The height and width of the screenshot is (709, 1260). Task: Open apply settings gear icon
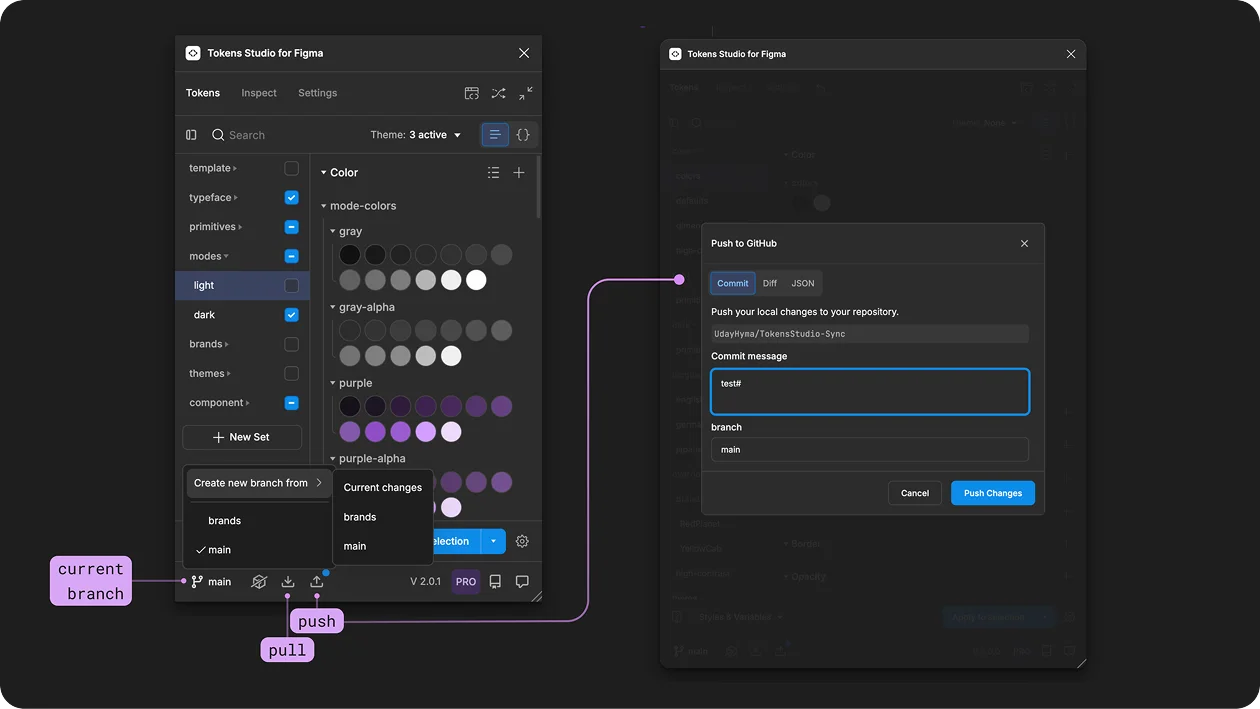tap(522, 541)
